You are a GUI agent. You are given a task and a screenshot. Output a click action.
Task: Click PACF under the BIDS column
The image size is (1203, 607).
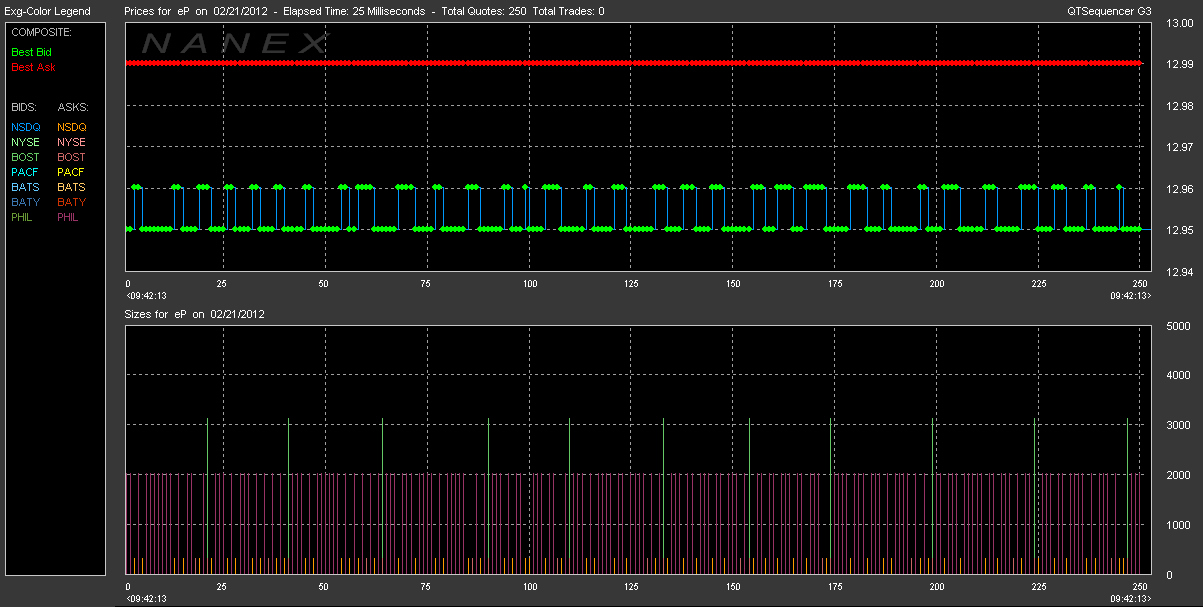[25, 172]
